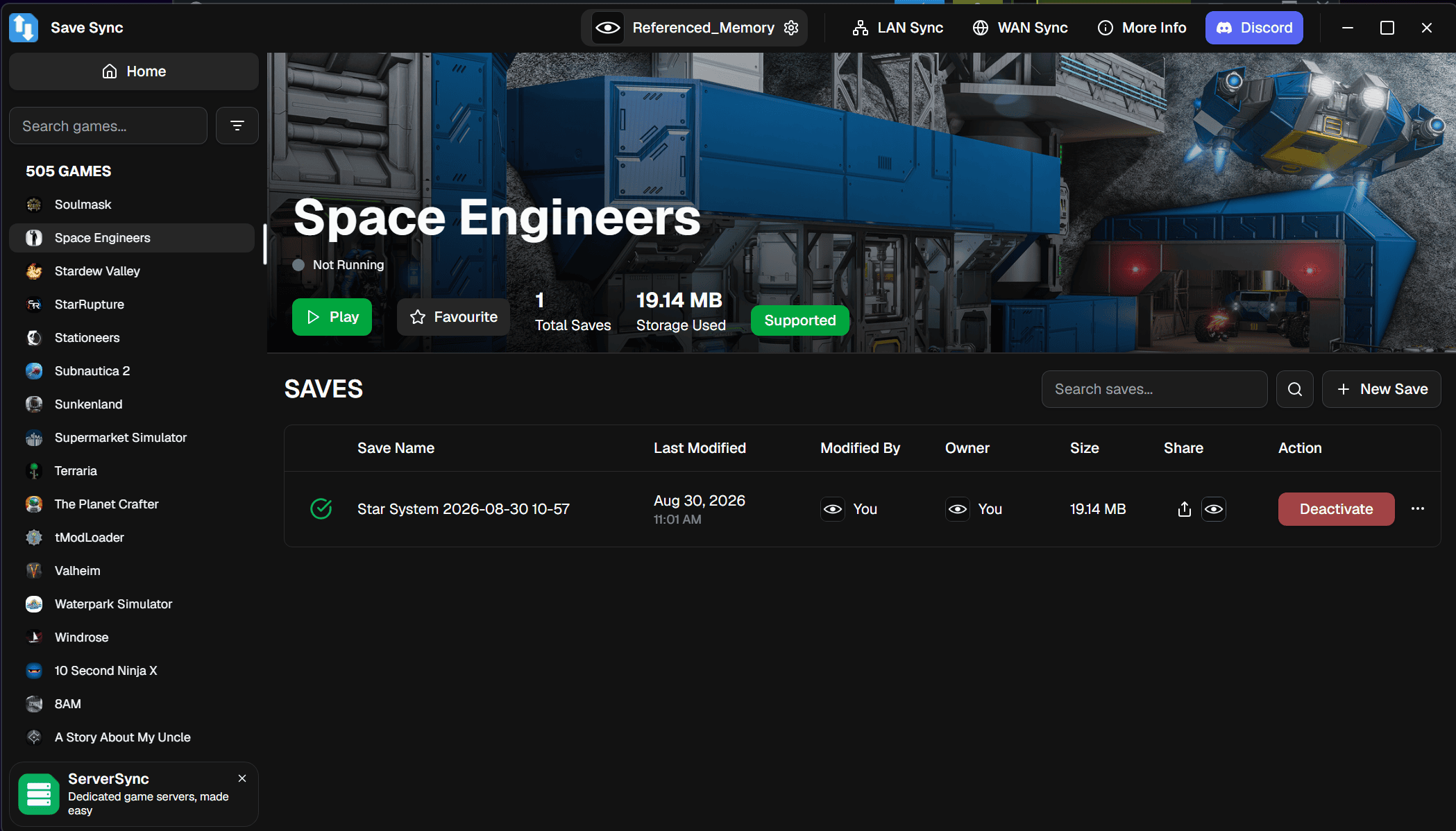Click the Terraria tree icon
Image resolution: width=1456 pixels, height=831 pixels.
click(34, 471)
